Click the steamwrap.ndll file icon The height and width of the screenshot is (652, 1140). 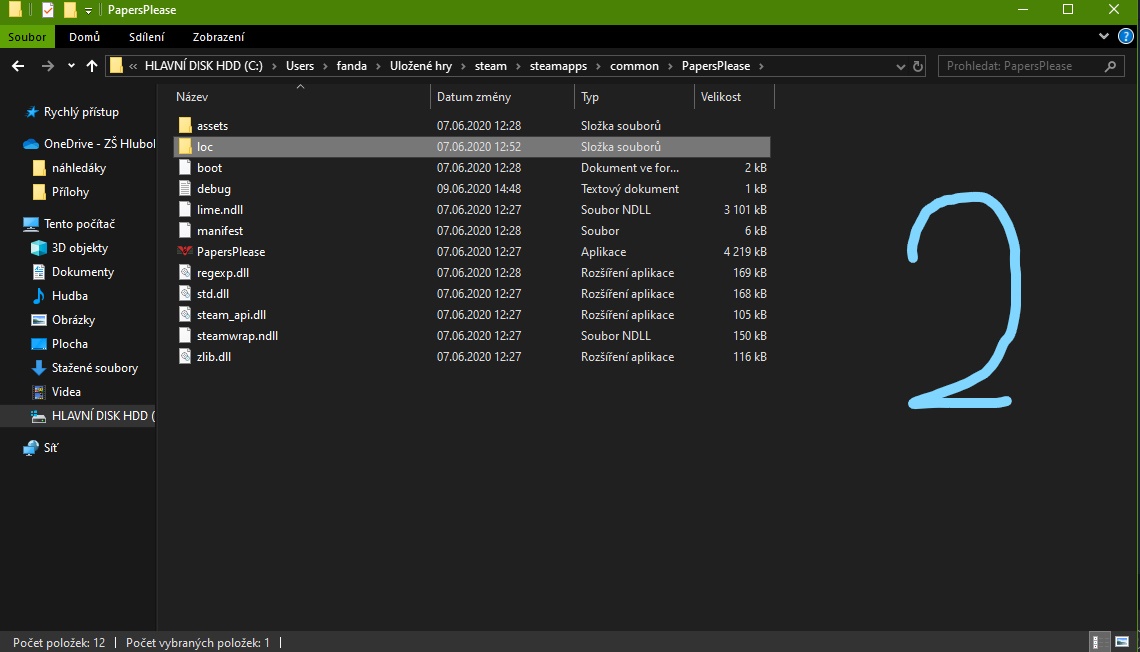185,336
